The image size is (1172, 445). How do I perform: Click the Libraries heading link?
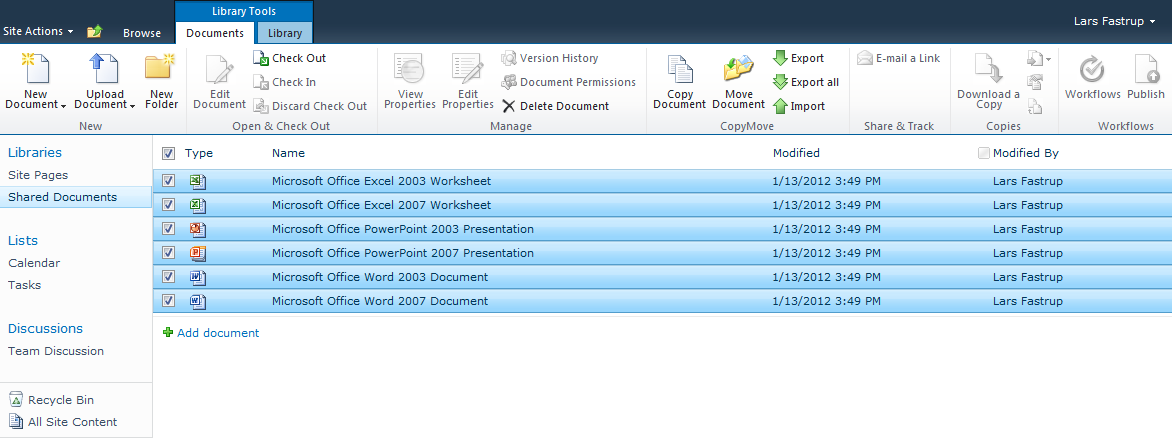[x=35, y=153]
